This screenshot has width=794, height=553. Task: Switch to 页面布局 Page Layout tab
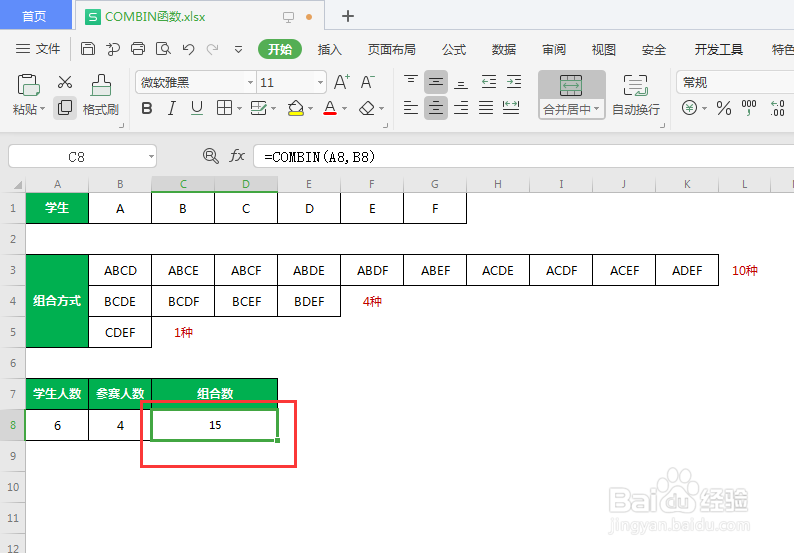pyautogui.click(x=391, y=49)
